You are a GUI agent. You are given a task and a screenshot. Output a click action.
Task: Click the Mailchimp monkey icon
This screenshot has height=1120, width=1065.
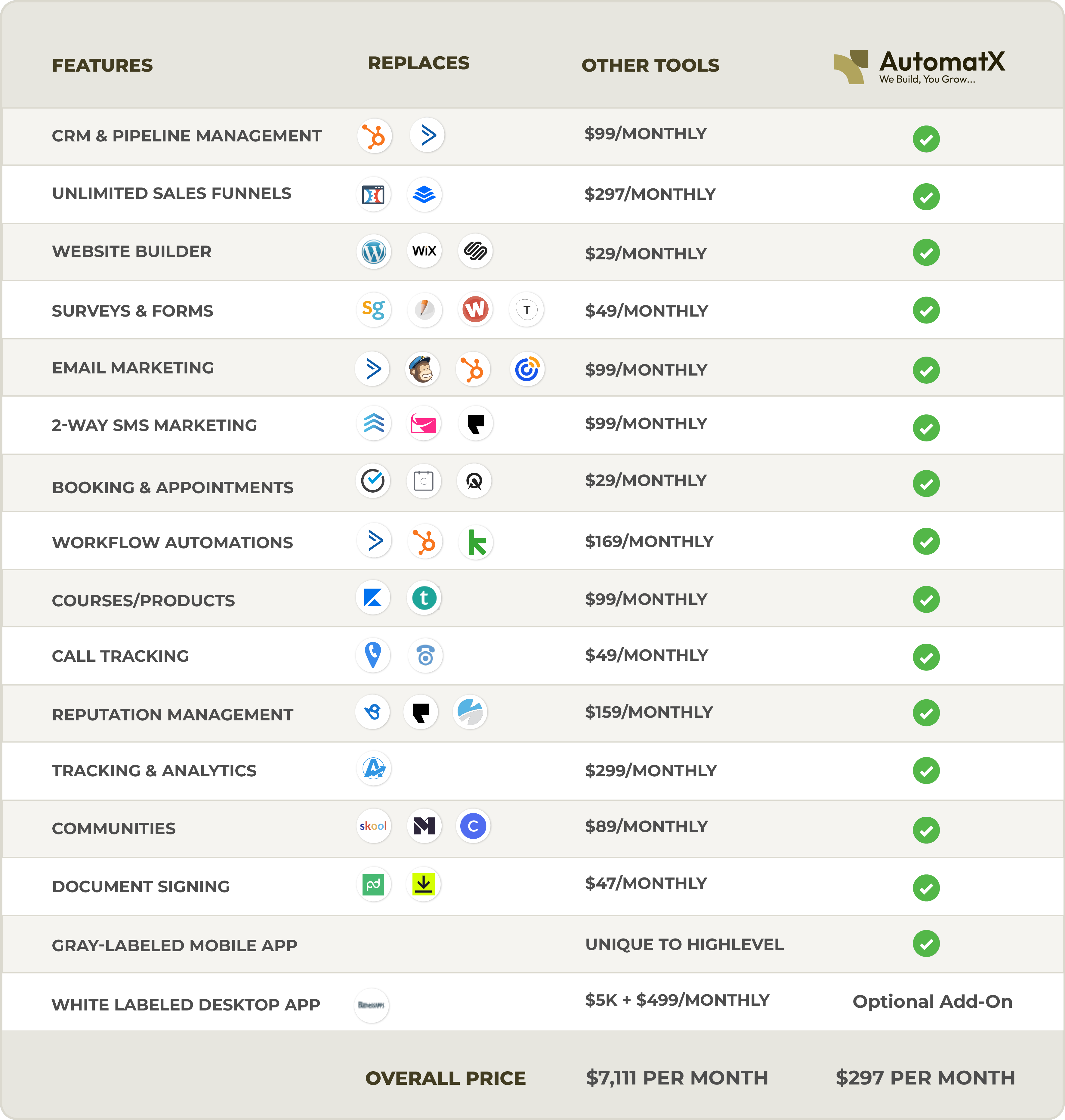tap(422, 369)
